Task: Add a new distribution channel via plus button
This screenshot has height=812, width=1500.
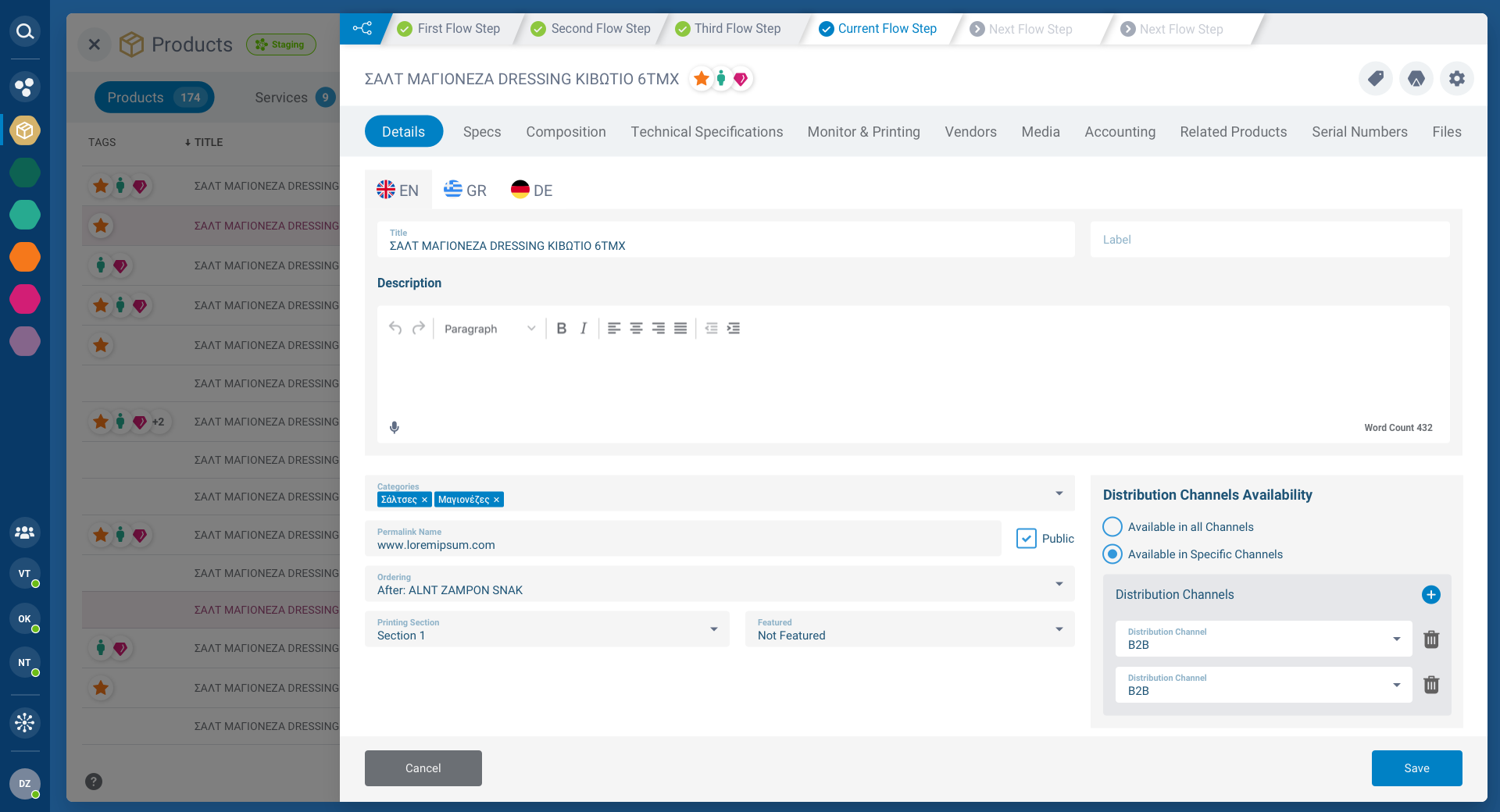Action: tap(1430, 594)
